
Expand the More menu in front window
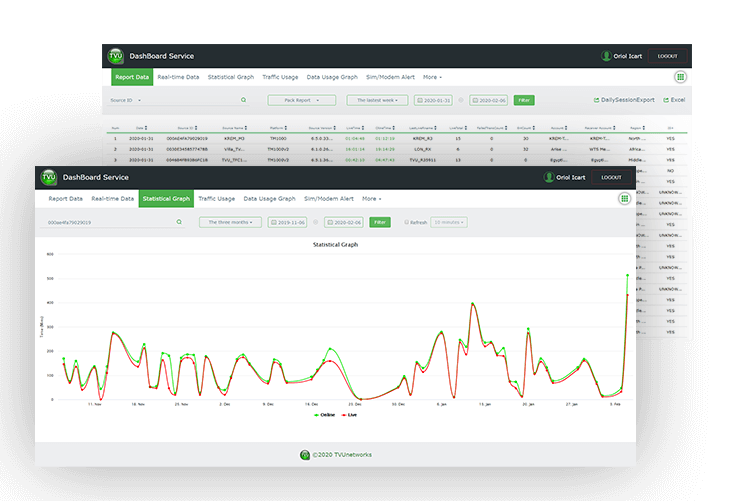(x=372, y=199)
